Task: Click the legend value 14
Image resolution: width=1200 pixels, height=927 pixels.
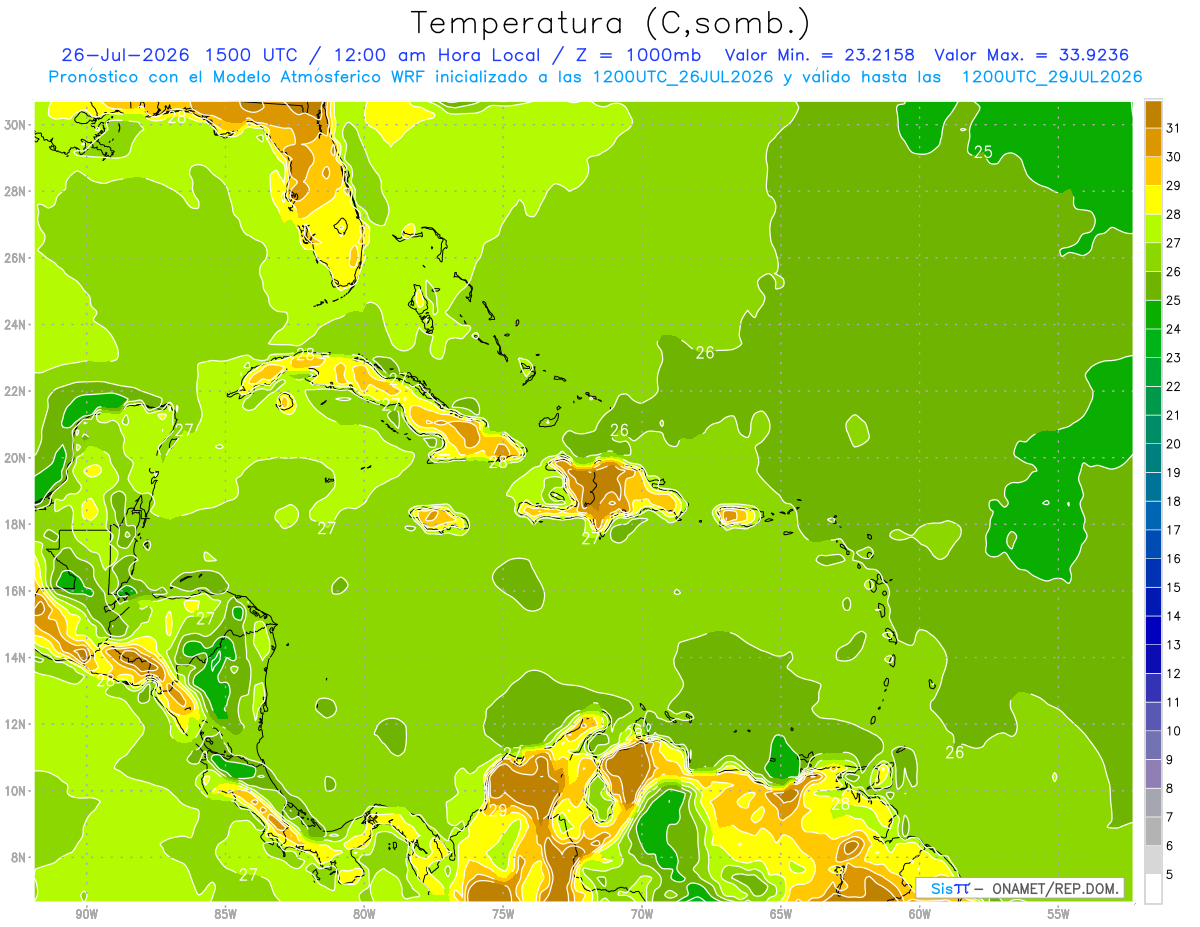Action: [1174, 616]
